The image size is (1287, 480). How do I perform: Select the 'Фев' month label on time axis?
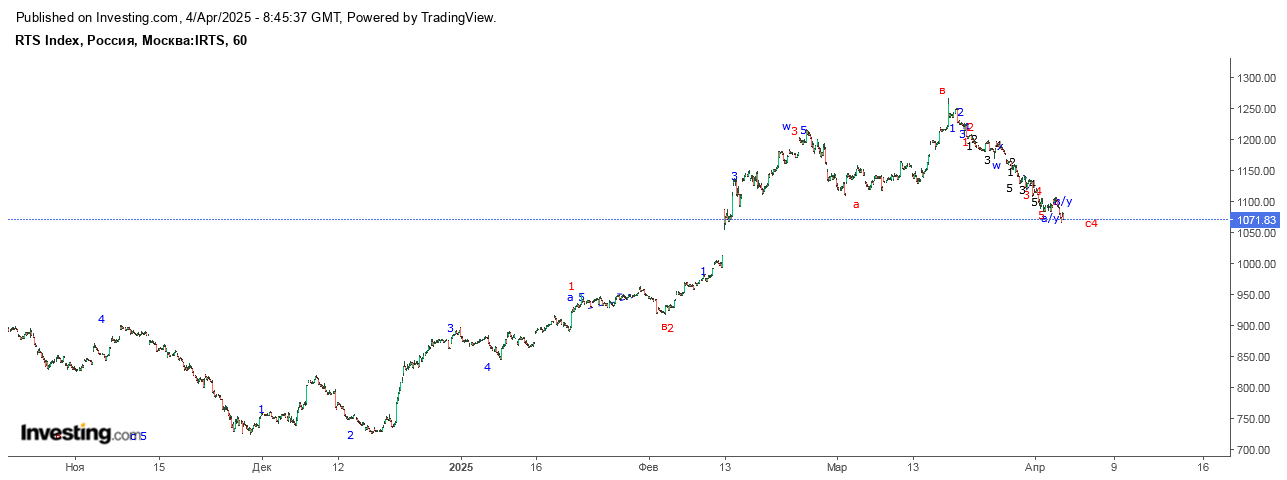coord(648,466)
